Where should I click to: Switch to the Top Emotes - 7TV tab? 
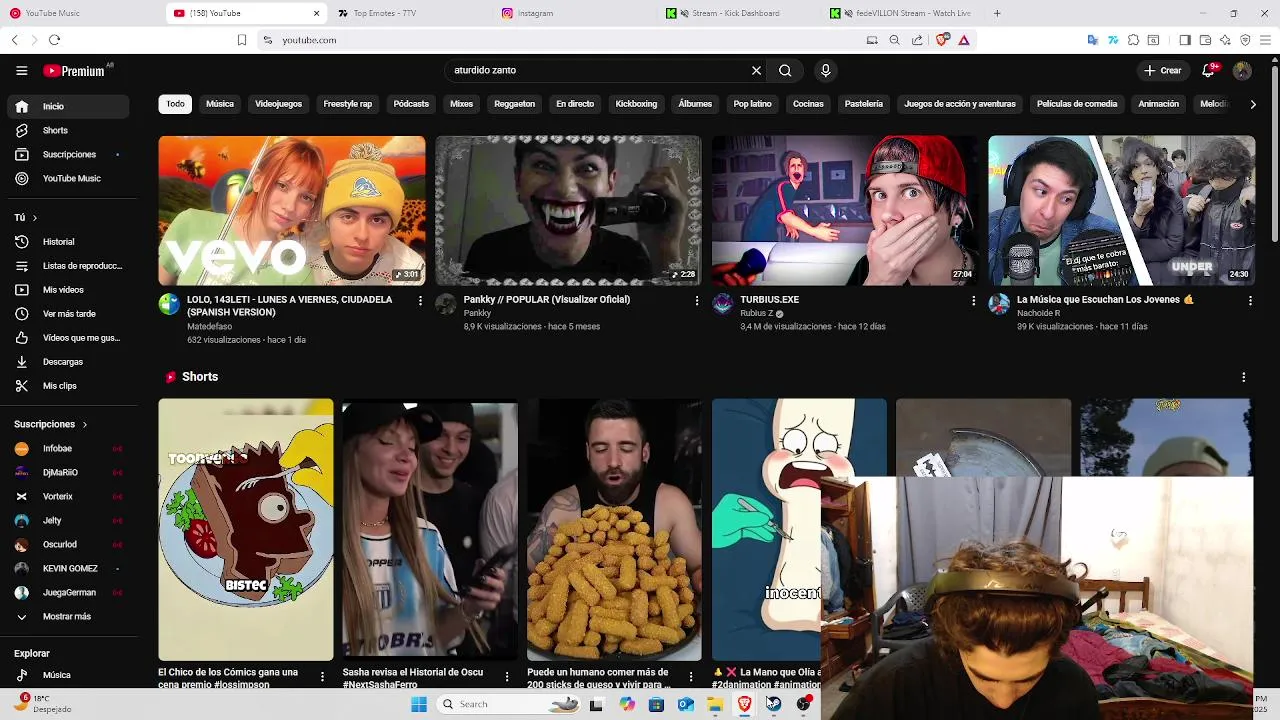tap(410, 13)
